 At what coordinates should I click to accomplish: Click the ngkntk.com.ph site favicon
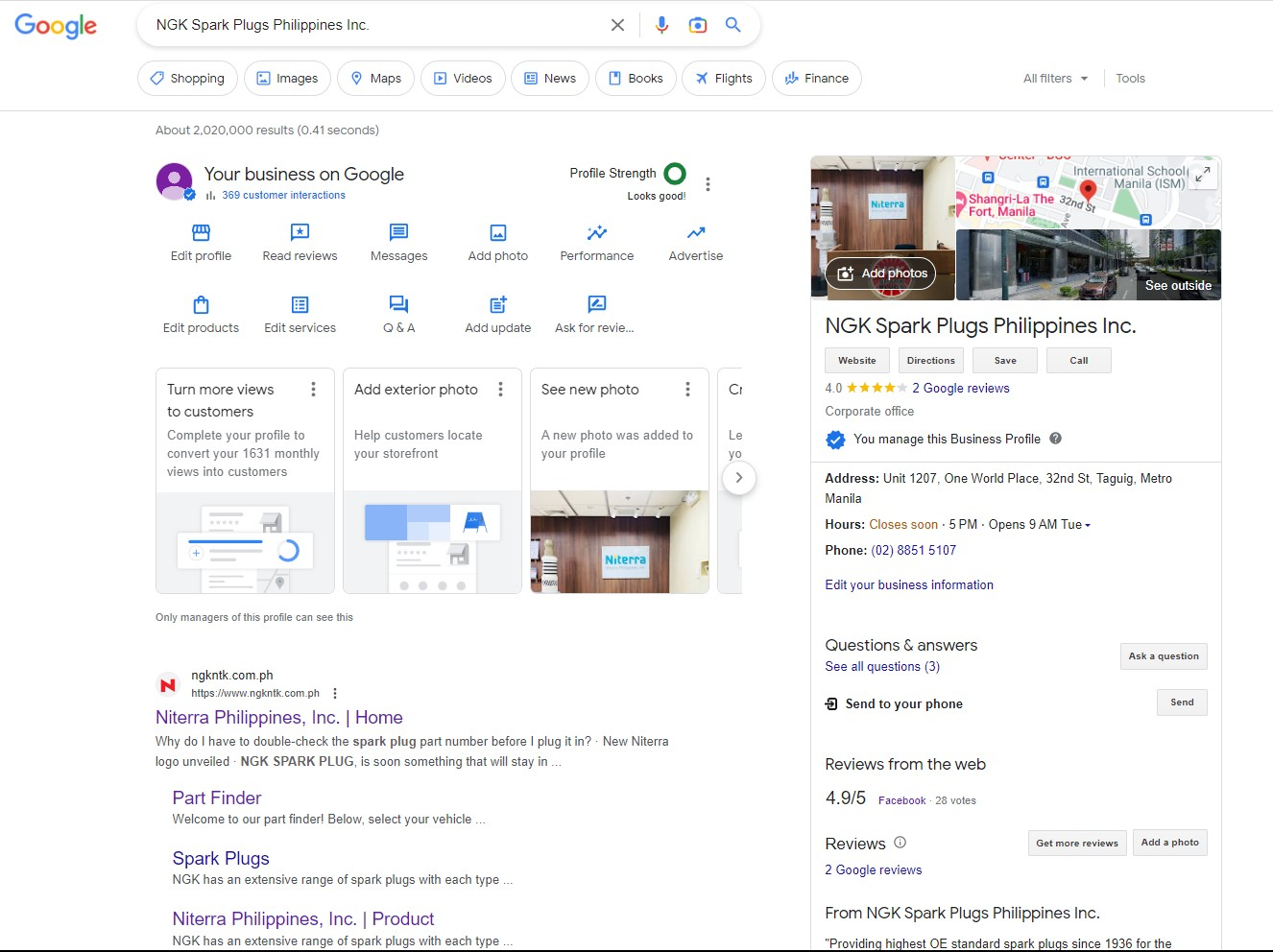click(168, 684)
